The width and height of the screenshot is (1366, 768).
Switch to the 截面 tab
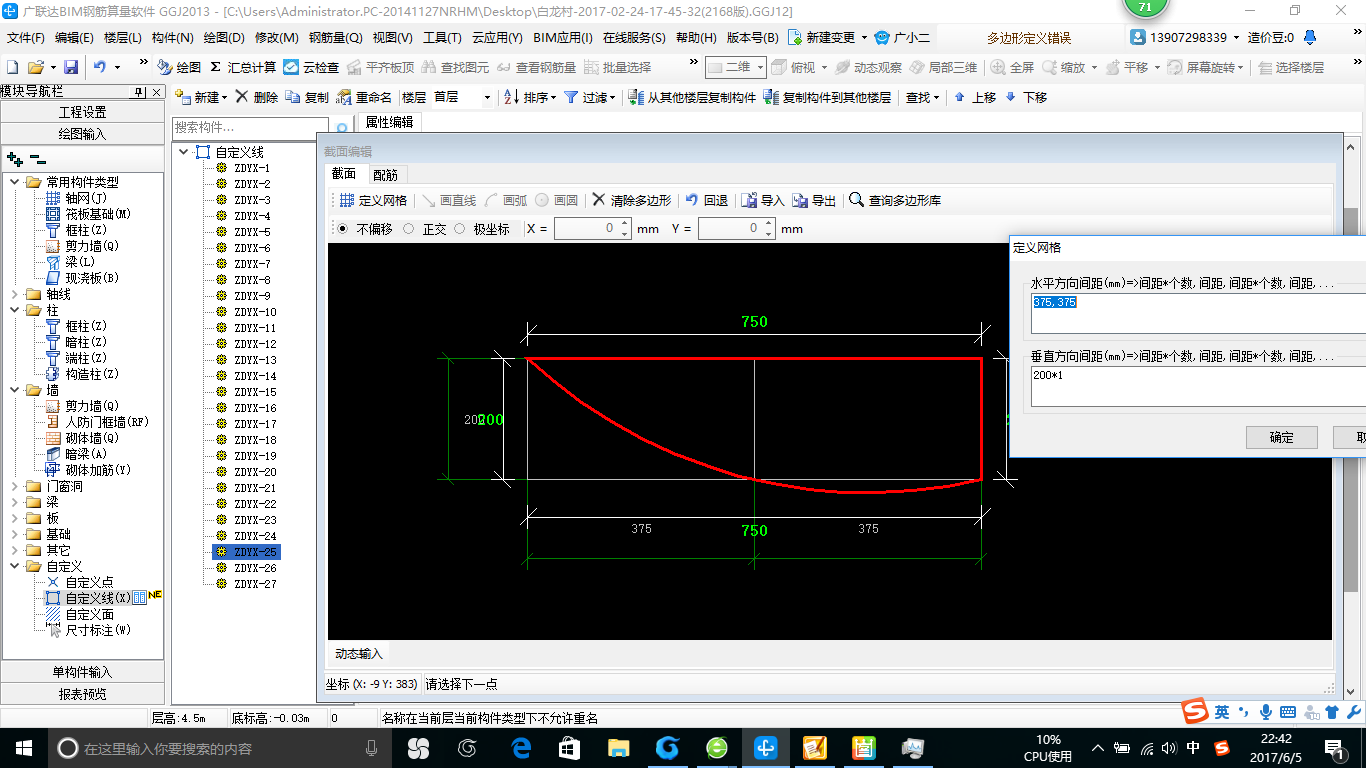tap(344, 174)
